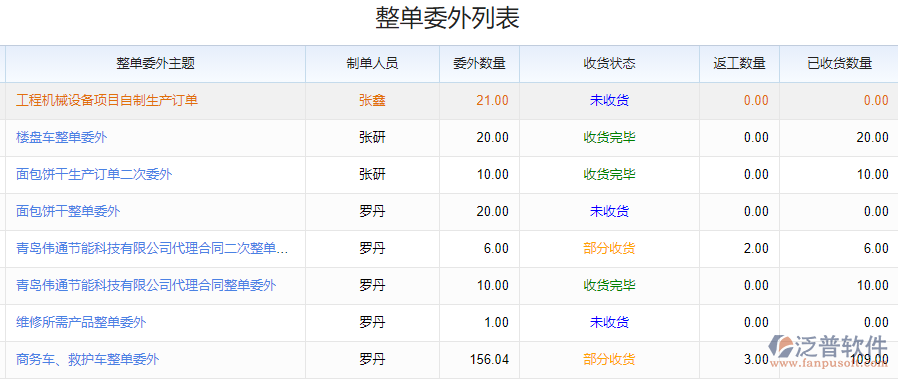Open the 维修所需产品整单委外 record

coord(81,322)
